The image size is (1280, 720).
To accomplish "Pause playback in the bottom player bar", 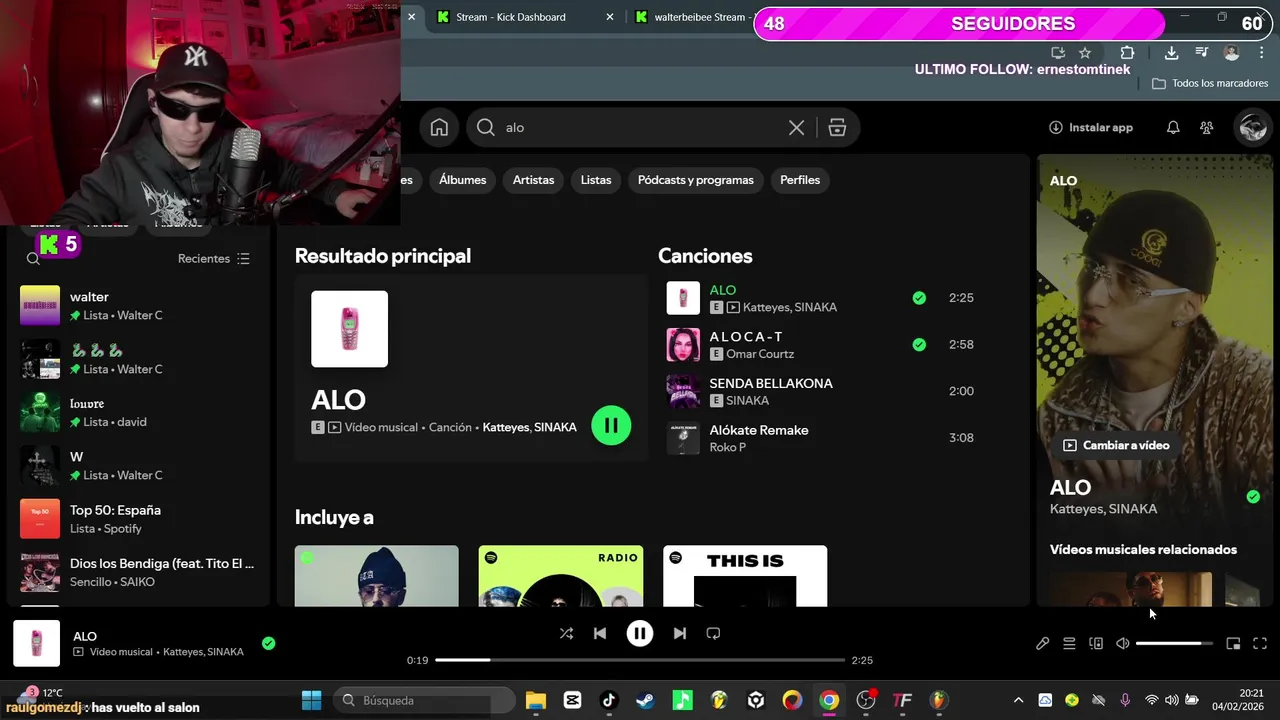I will 640,633.
